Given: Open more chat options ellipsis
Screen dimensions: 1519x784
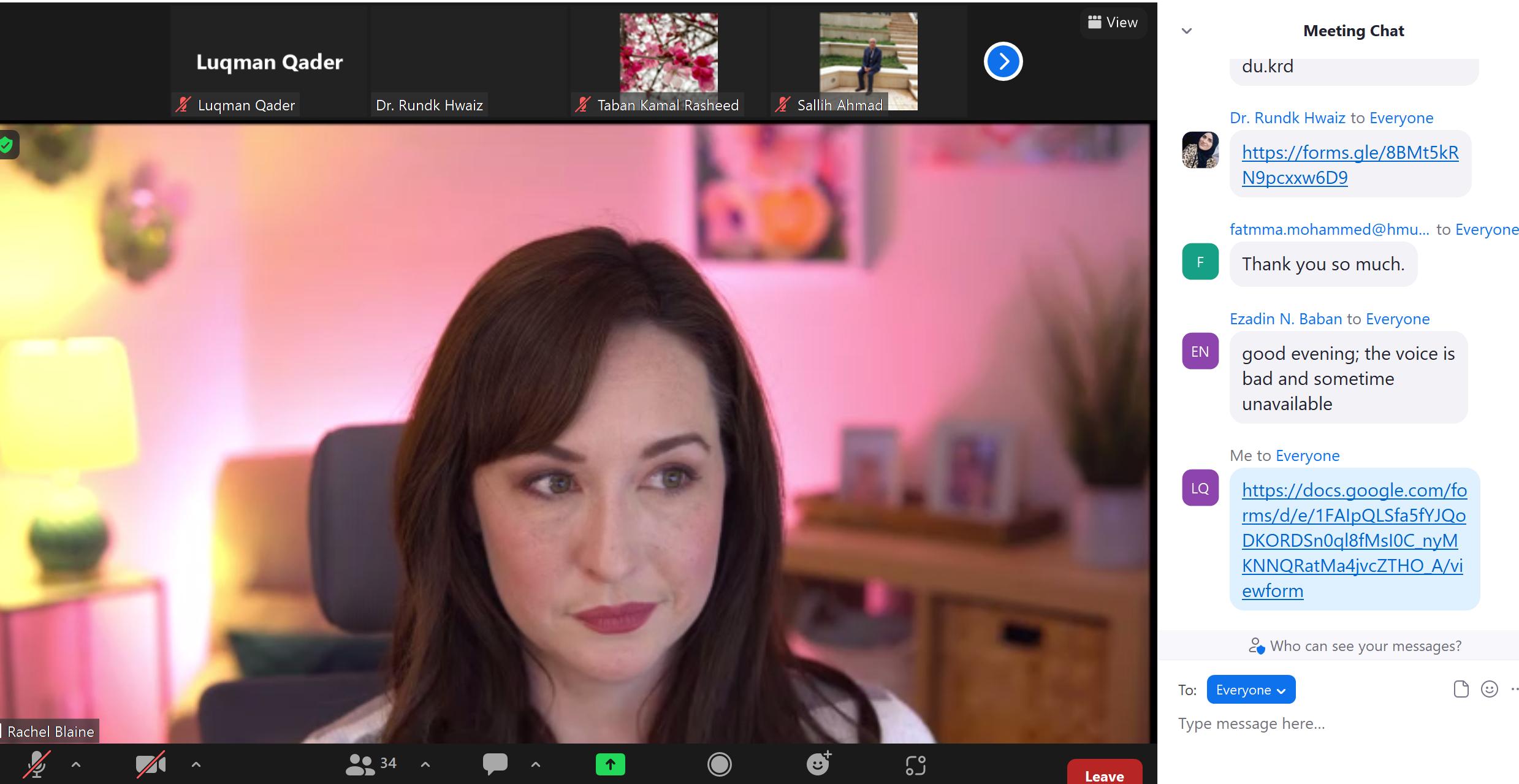Looking at the screenshot, I should pyautogui.click(x=1514, y=690).
